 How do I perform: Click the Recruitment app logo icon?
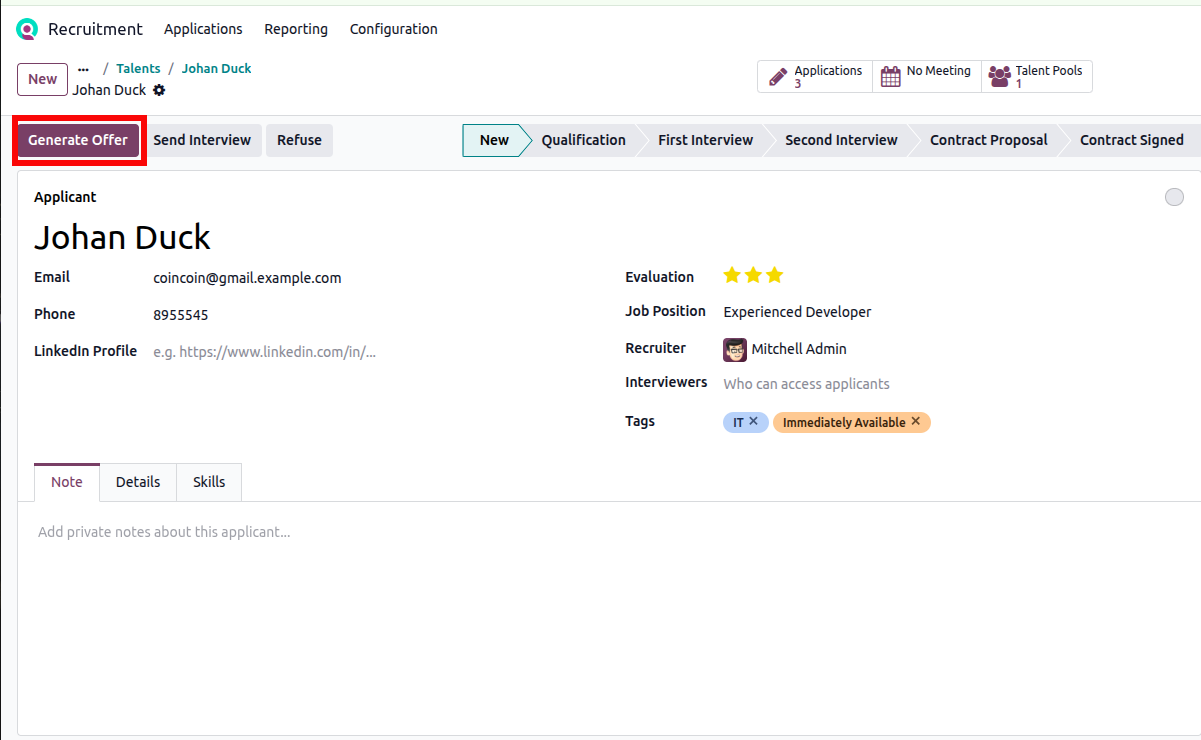27,29
